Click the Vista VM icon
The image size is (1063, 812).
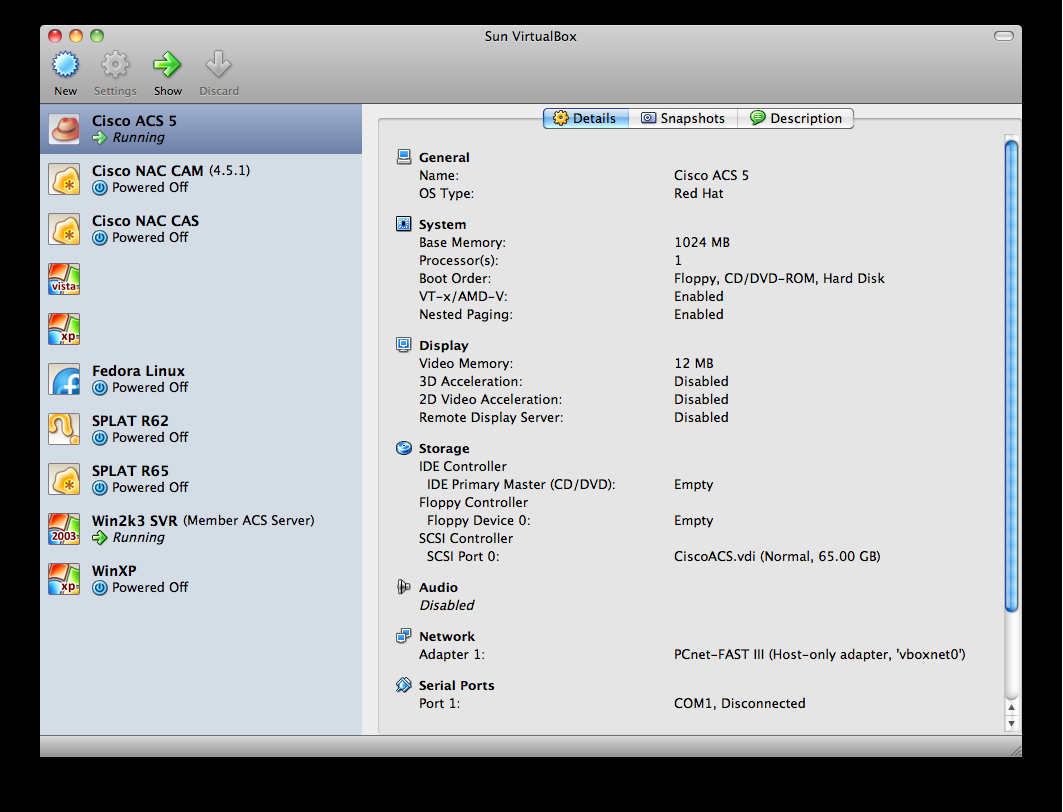(64, 279)
